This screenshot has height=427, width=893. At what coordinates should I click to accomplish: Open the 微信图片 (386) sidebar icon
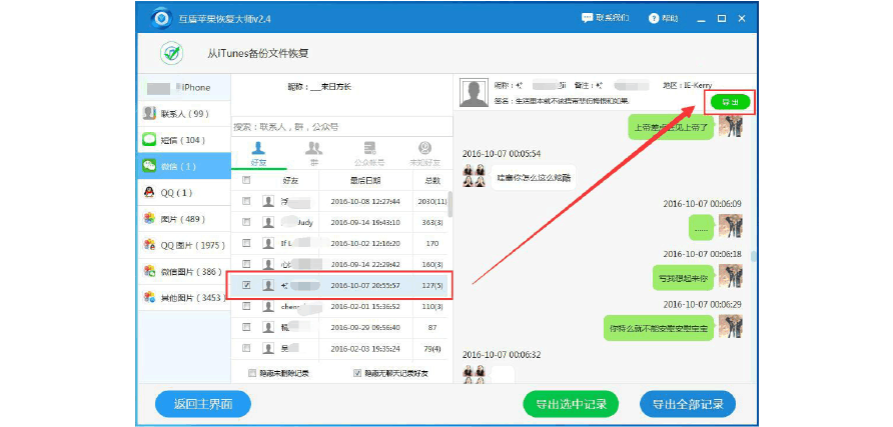coord(149,271)
